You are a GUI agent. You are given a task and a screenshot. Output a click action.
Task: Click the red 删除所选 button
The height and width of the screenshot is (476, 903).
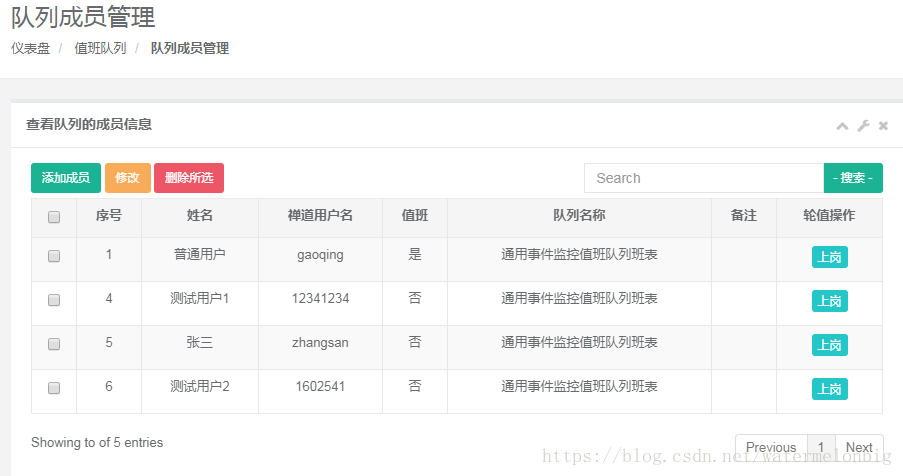coord(189,178)
